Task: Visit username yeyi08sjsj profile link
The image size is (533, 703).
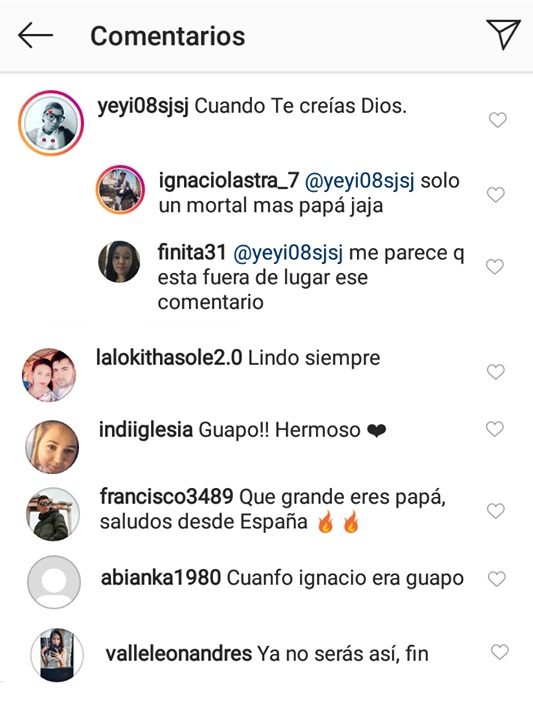Action: [x=143, y=106]
